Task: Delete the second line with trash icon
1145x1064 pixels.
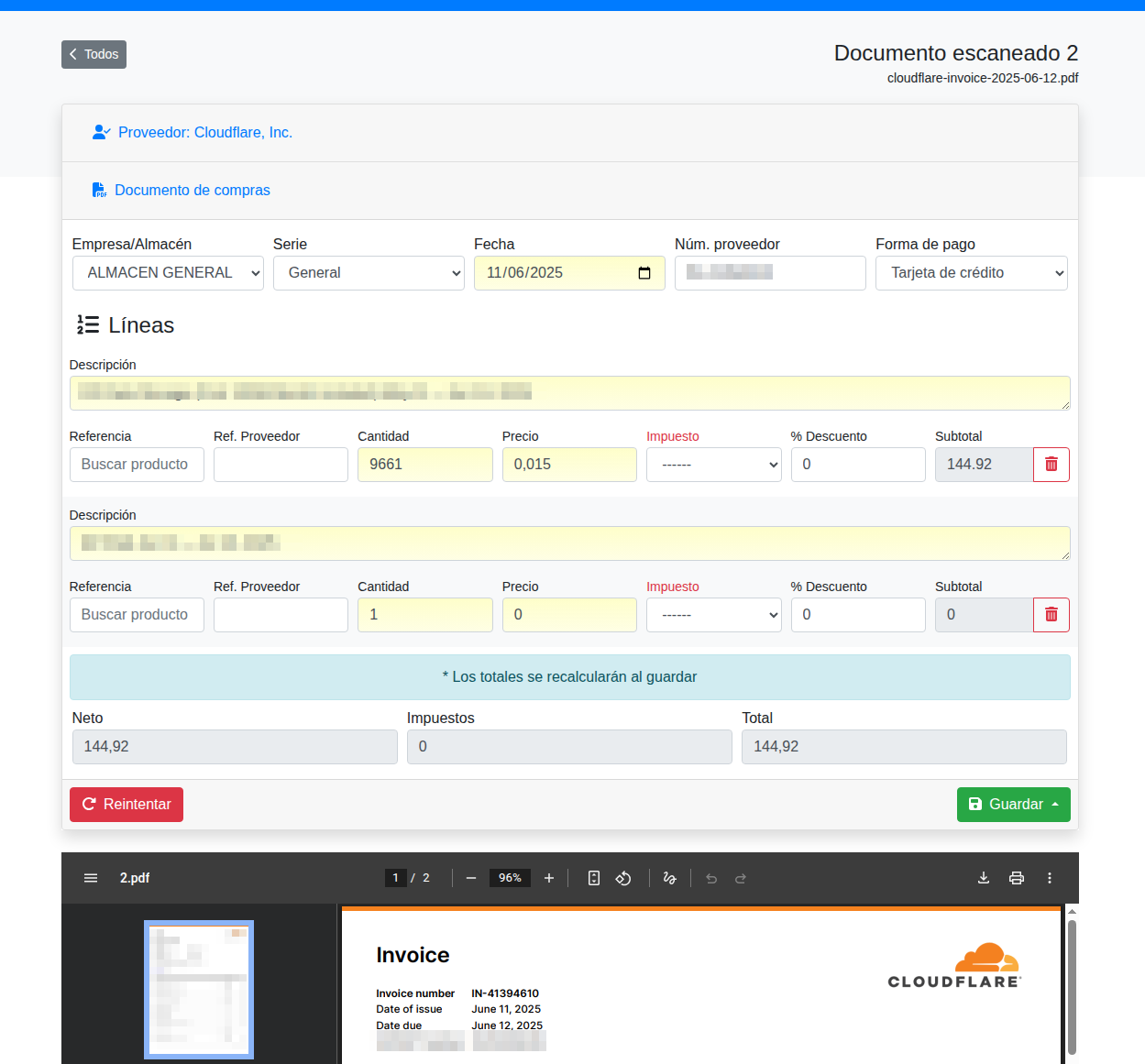Action: tap(1051, 615)
